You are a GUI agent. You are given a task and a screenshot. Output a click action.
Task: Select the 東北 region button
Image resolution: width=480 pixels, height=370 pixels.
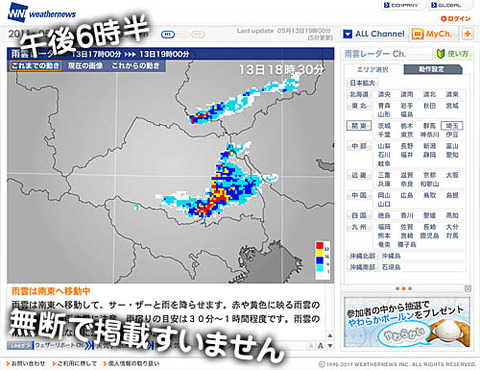(x=359, y=106)
